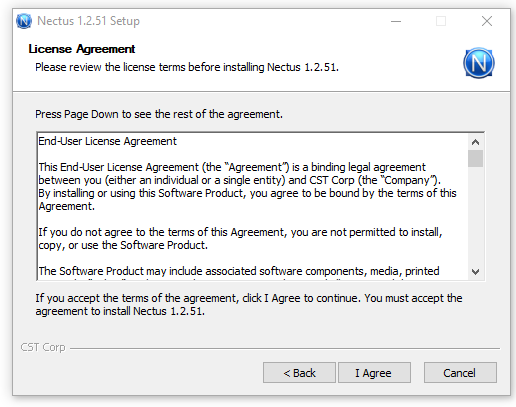Image resolution: width=516 pixels, height=407 pixels.
Task: Click the license text scroll down arrow
Action: coord(475,272)
